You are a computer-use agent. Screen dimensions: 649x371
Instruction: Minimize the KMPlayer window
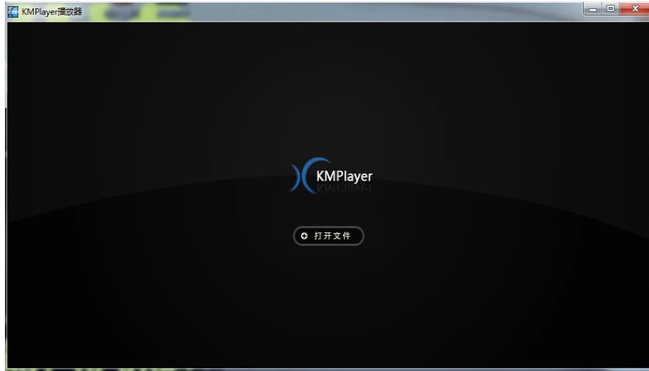[x=593, y=9]
